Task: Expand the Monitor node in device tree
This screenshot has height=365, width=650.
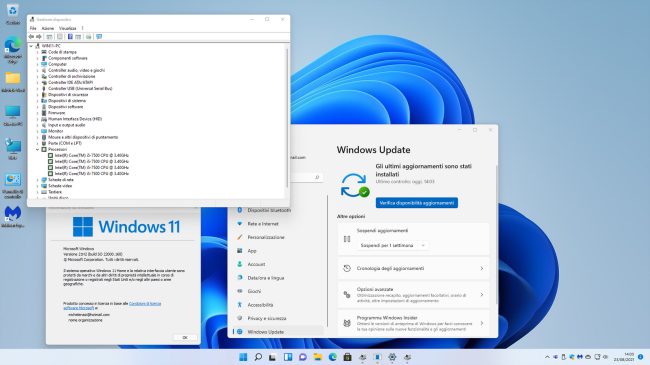Action: point(37,131)
